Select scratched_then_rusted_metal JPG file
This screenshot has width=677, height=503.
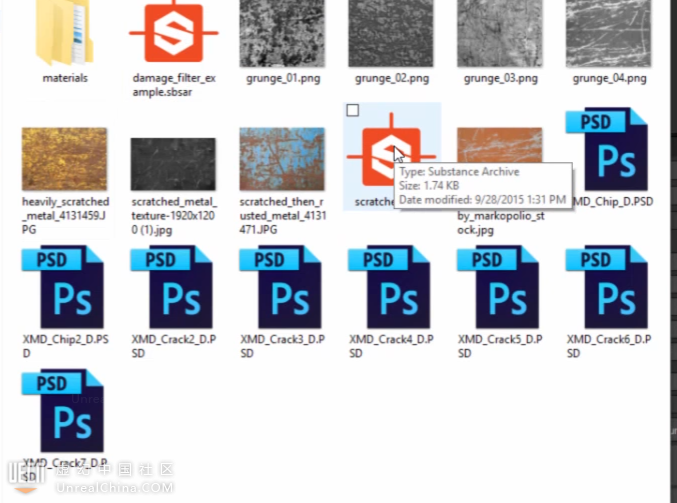click(282, 159)
